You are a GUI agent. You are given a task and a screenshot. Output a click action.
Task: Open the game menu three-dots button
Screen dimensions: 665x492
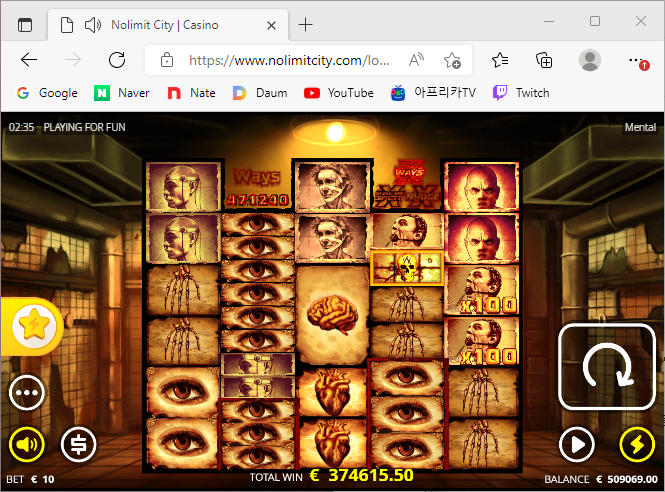pos(27,393)
